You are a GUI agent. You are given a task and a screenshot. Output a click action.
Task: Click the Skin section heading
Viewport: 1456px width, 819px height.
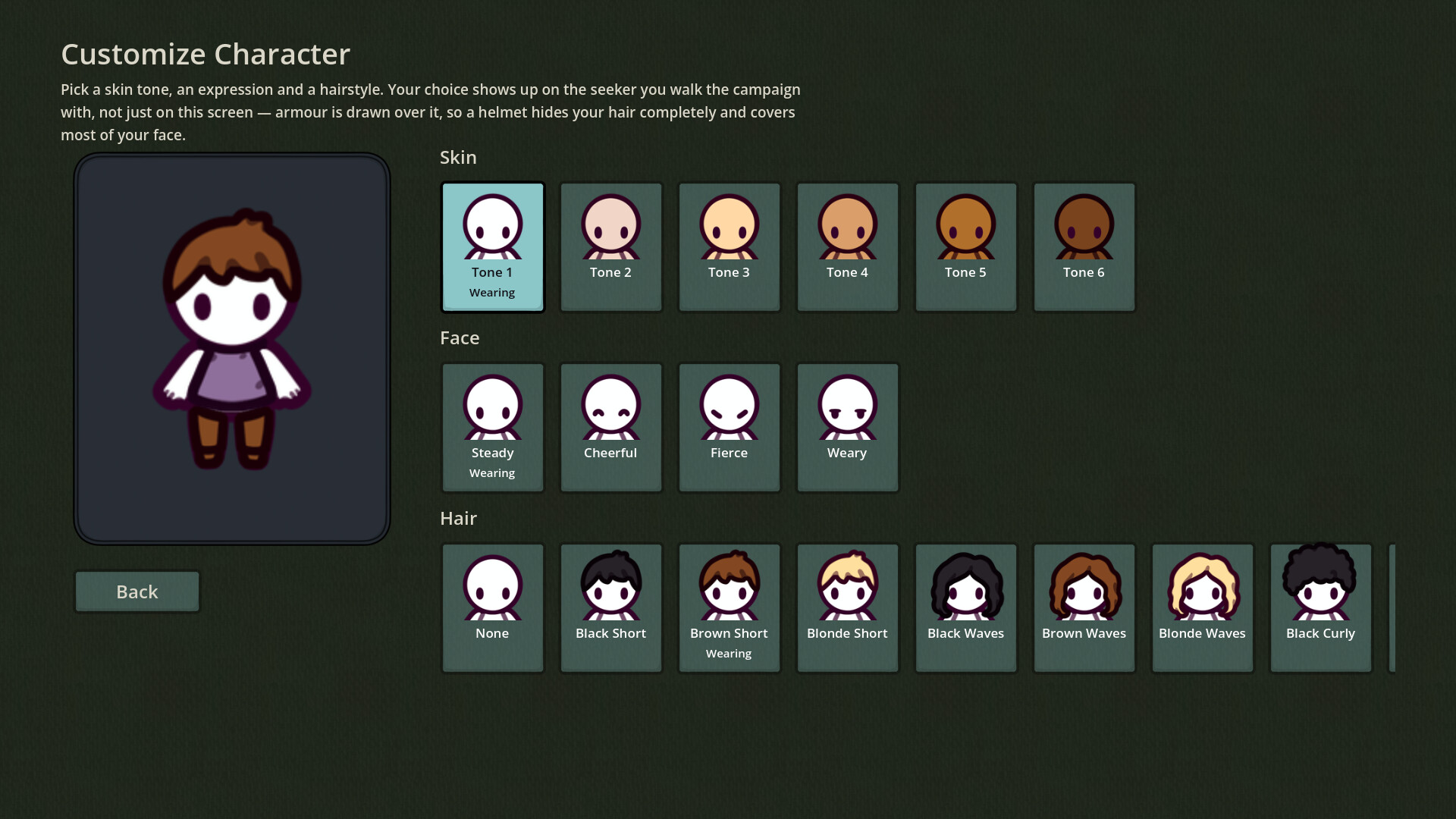[458, 157]
